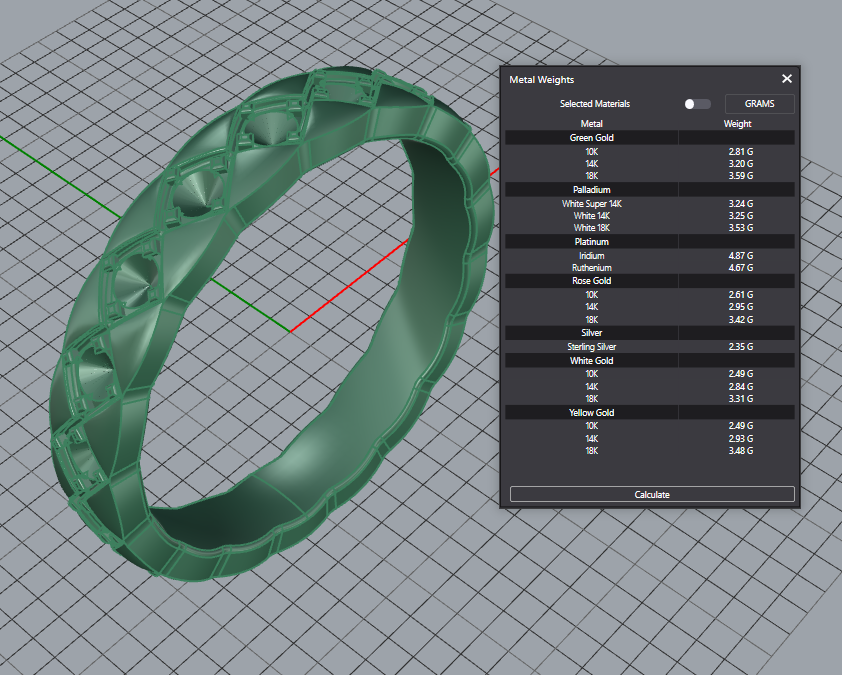Select the Rose Gold group row
The image size is (842, 675).
point(591,281)
